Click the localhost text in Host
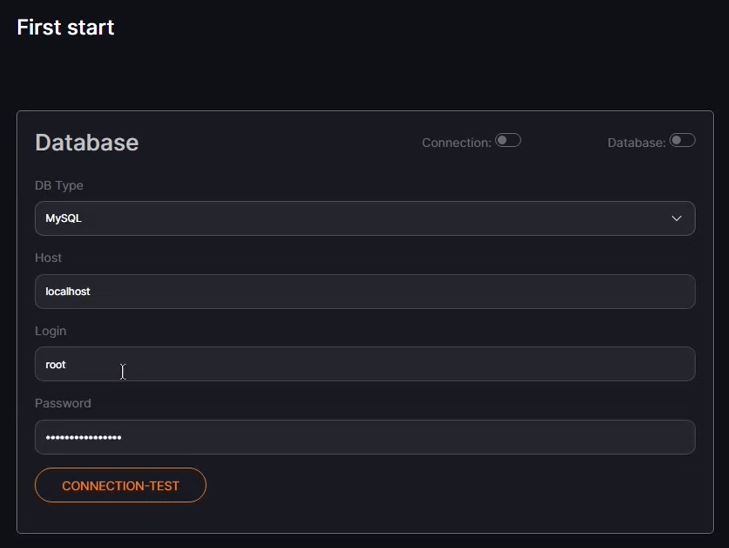The width and height of the screenshot is (729, 548). (x=68, y=291)
